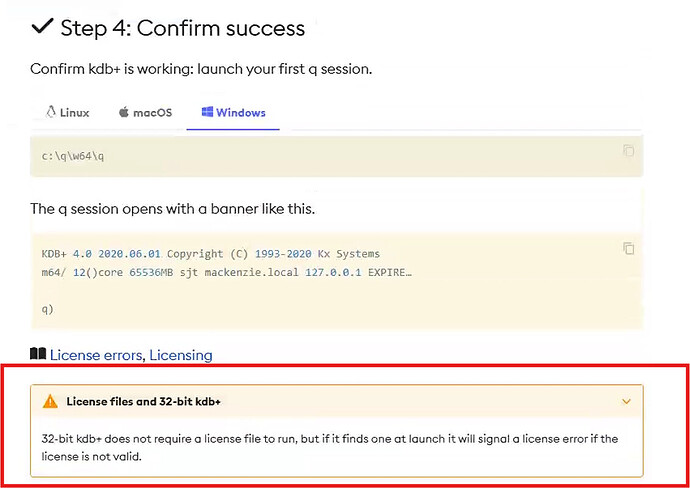
Task: Copy the c:\q\w64\q command with copy icon
Action: tap(628, 150)
